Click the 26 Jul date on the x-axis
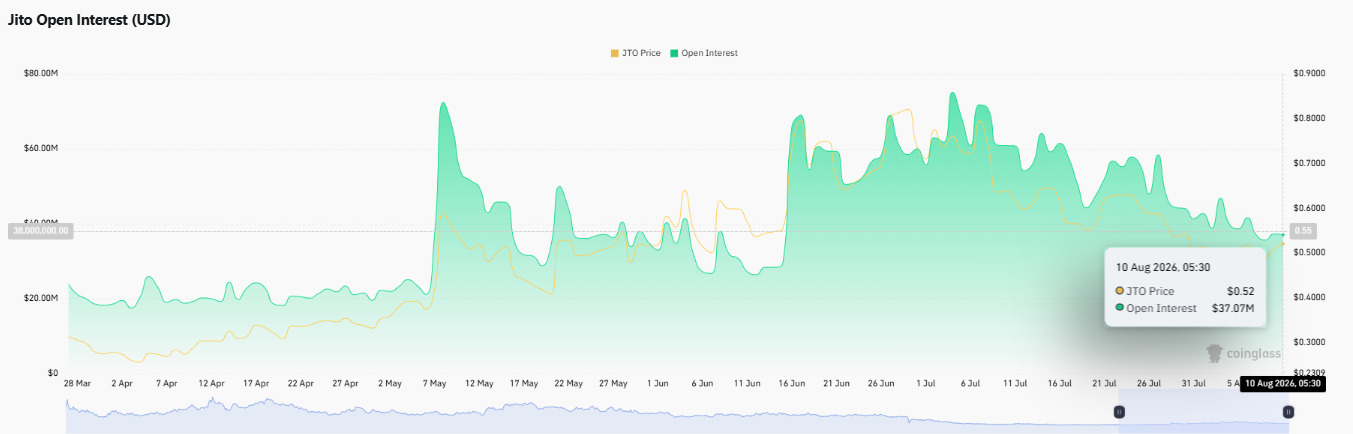 [x=1149, y=383]
